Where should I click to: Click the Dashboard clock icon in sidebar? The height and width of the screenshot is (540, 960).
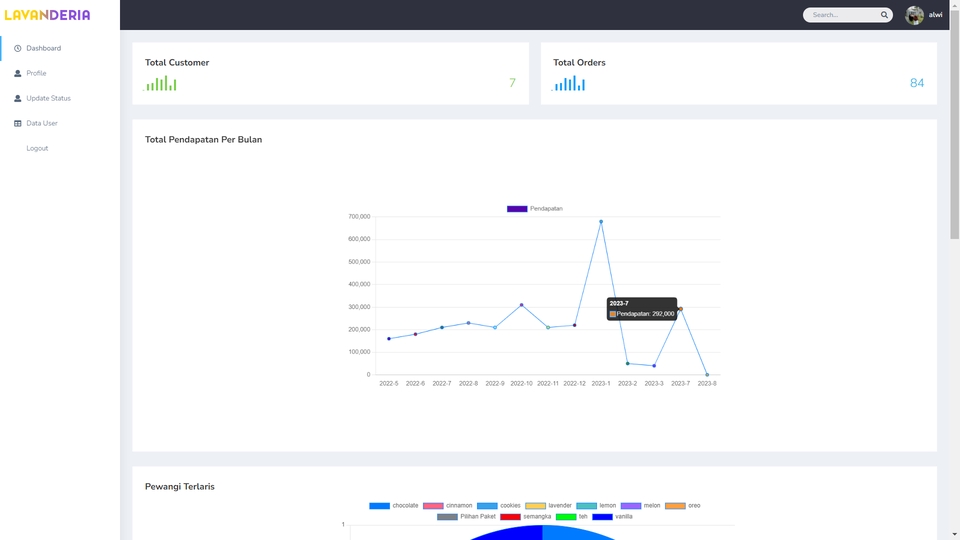pyautogui.click(x=18, y=48)
